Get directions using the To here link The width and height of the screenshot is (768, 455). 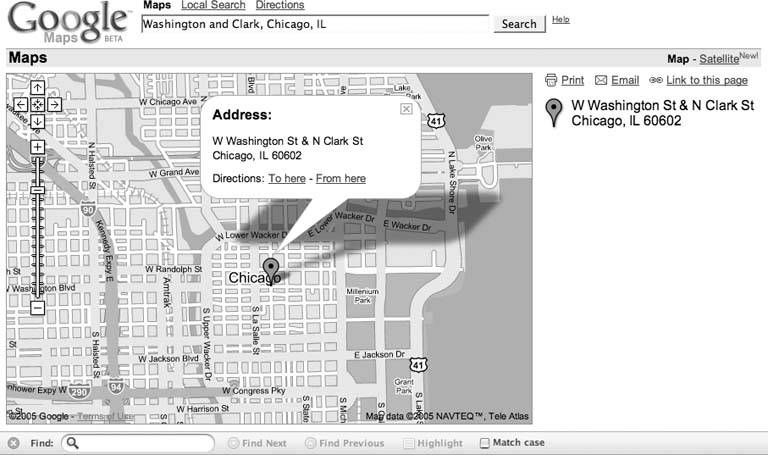[x=287, y=179]
